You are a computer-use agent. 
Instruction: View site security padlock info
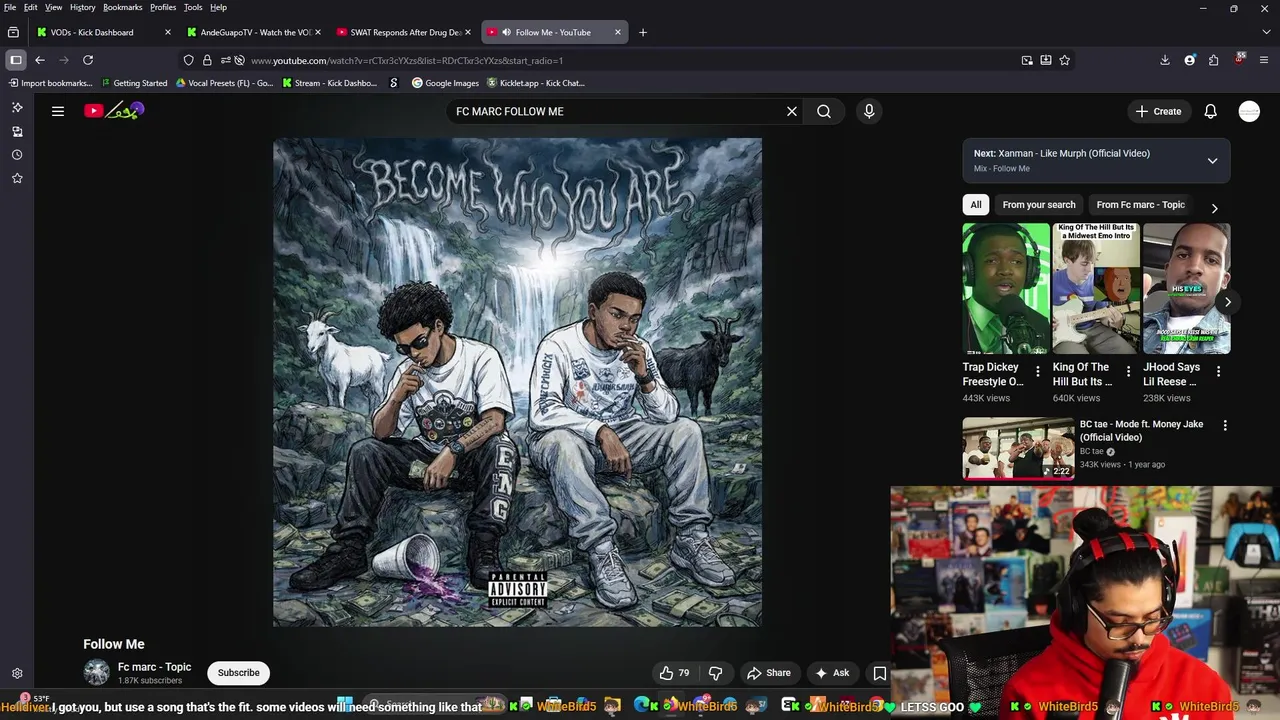[x=207, y=60]
